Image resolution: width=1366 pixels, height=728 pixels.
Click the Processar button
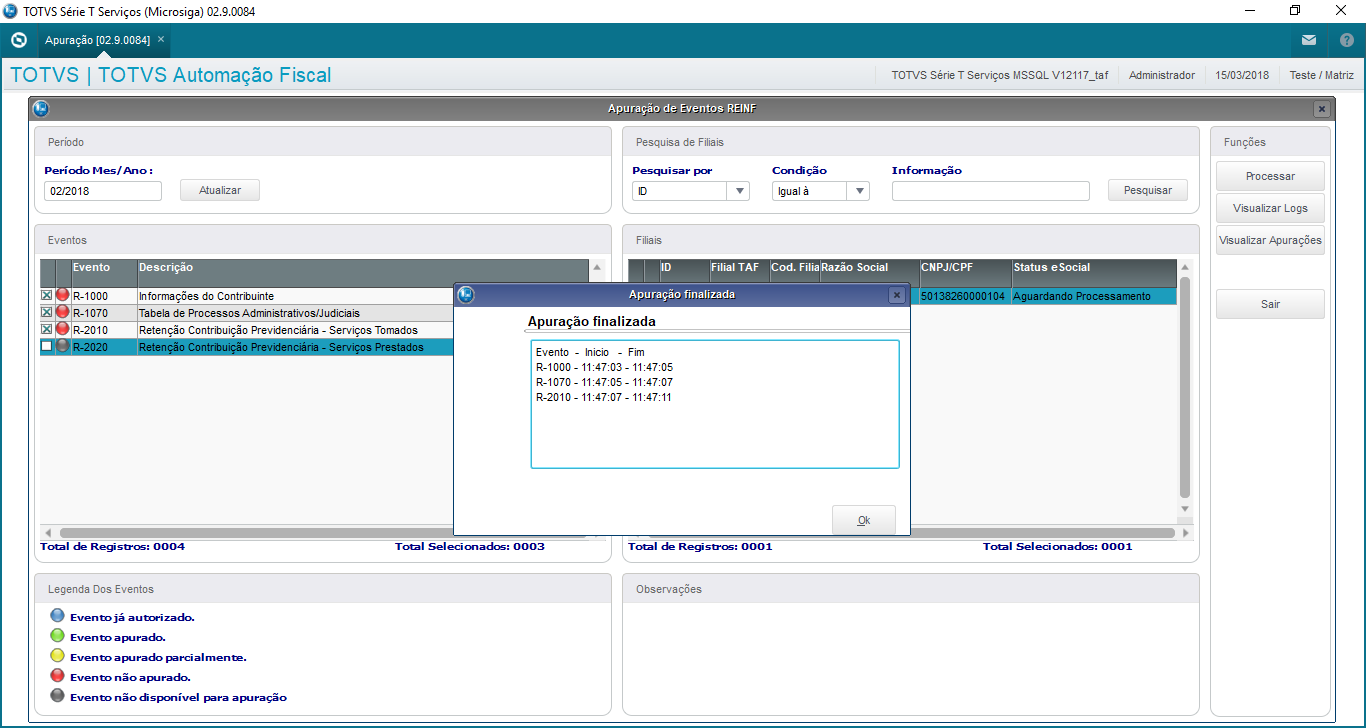pos(1270,176)
